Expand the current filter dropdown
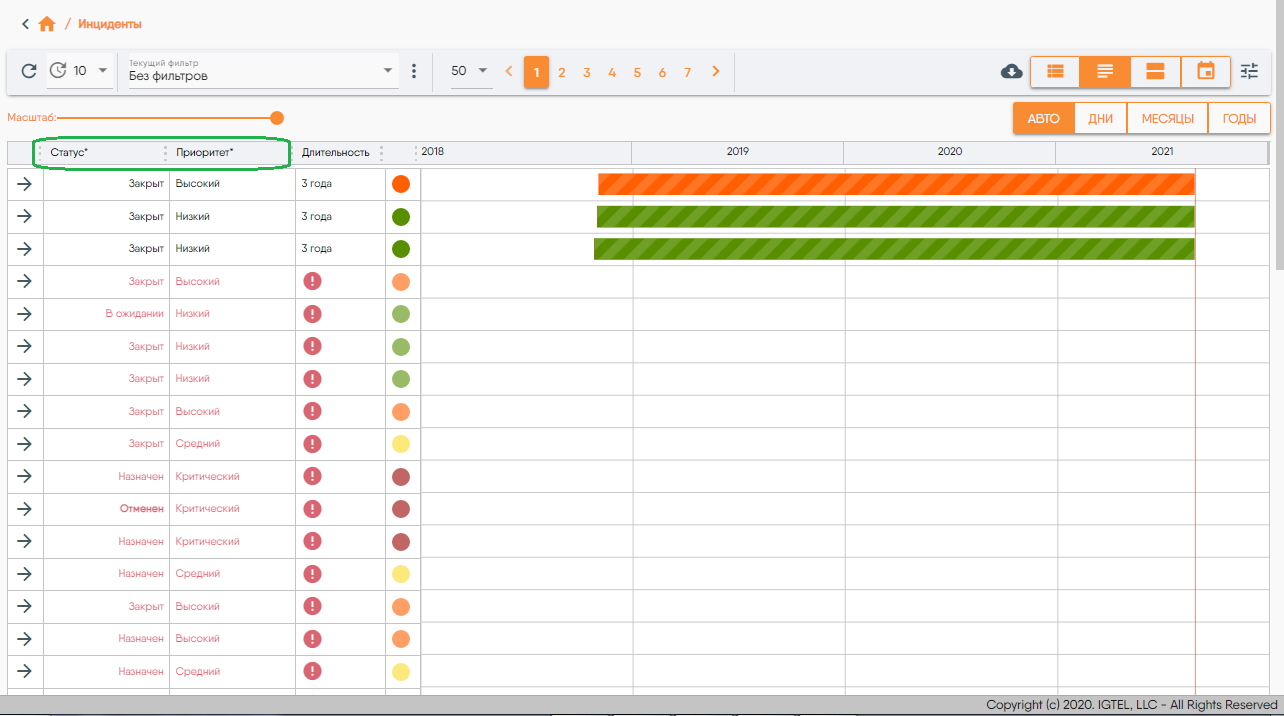 263,72
